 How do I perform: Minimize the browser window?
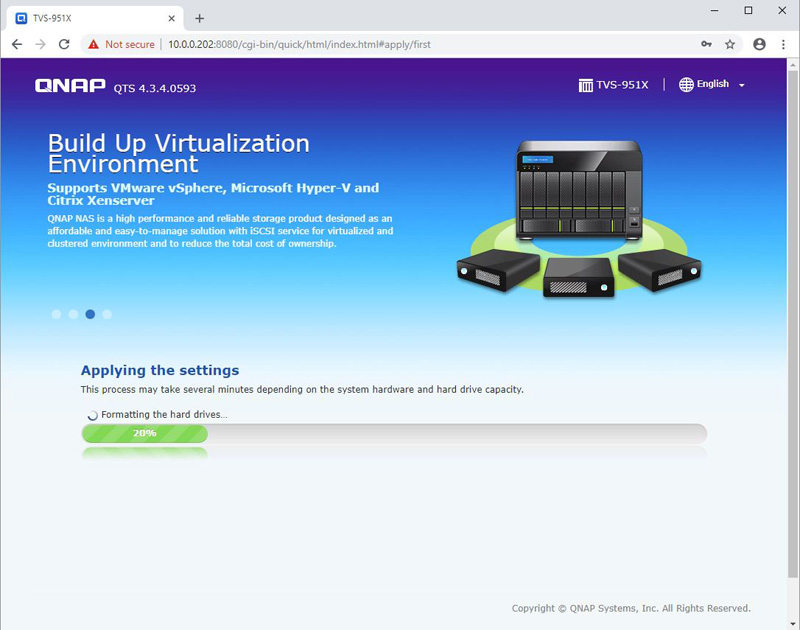tap(714, 10)
